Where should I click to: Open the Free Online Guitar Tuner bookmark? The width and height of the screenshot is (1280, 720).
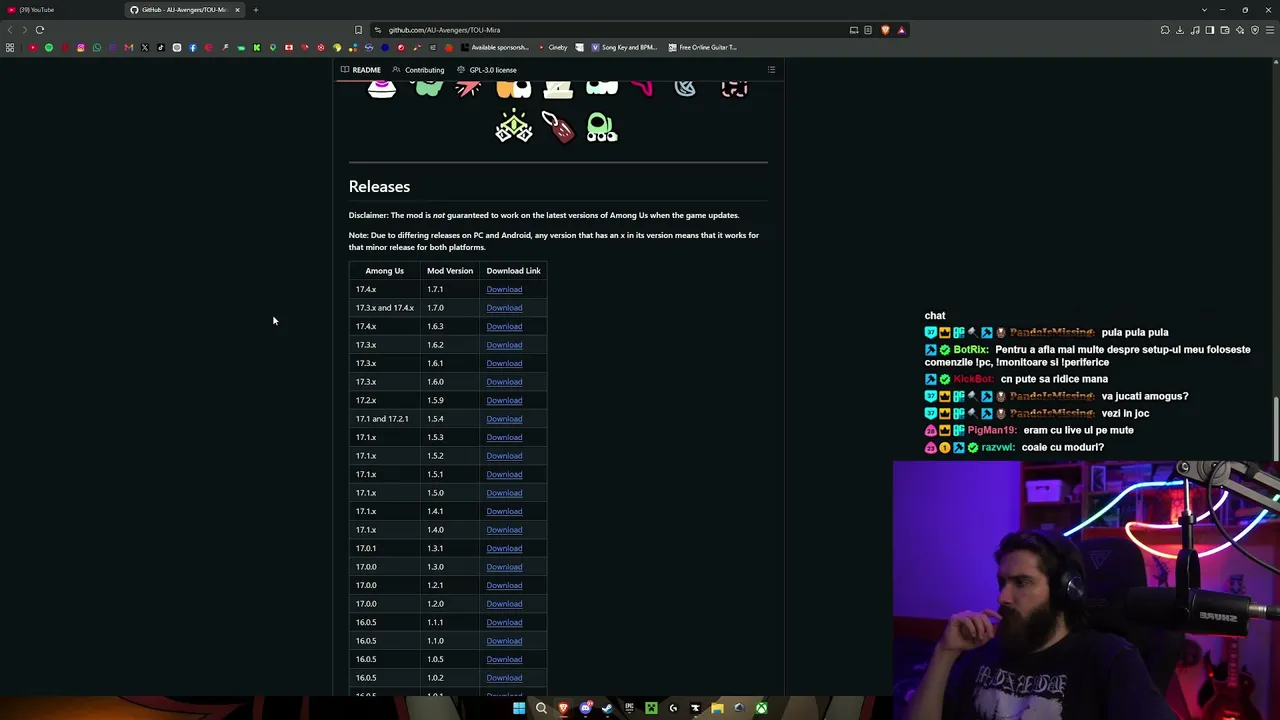702,47
